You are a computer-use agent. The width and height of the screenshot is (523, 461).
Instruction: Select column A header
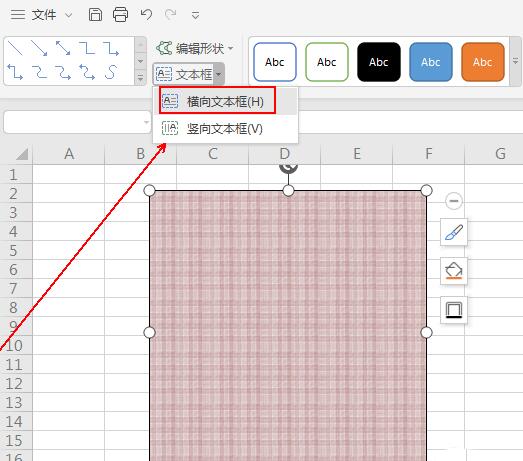point(69,154)
